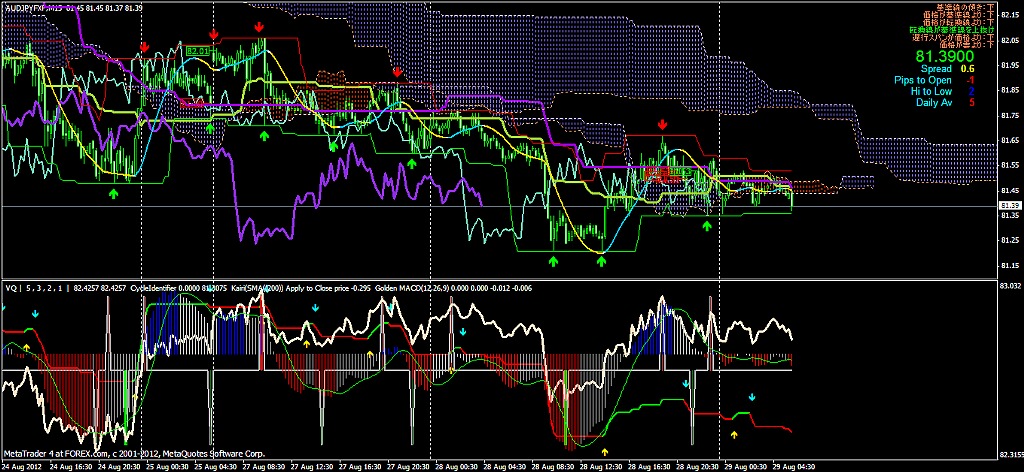Viewport: 1024px width, 472px height.
Task: Click the CycleIdentifier indicator label
Action: pyautogui.click(x=153, y=287)
